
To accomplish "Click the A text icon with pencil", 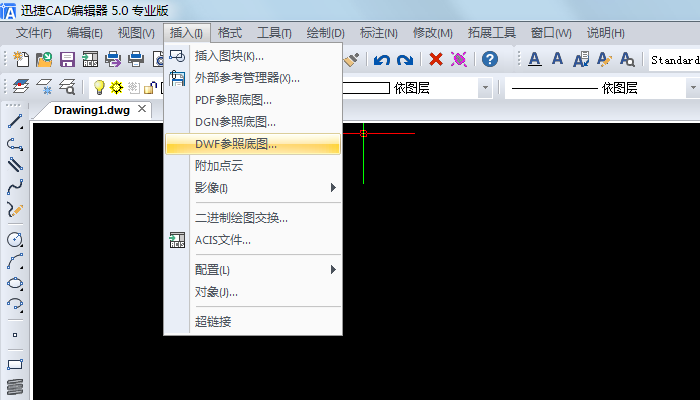I will pyautogui.click(x=604, y=59).
